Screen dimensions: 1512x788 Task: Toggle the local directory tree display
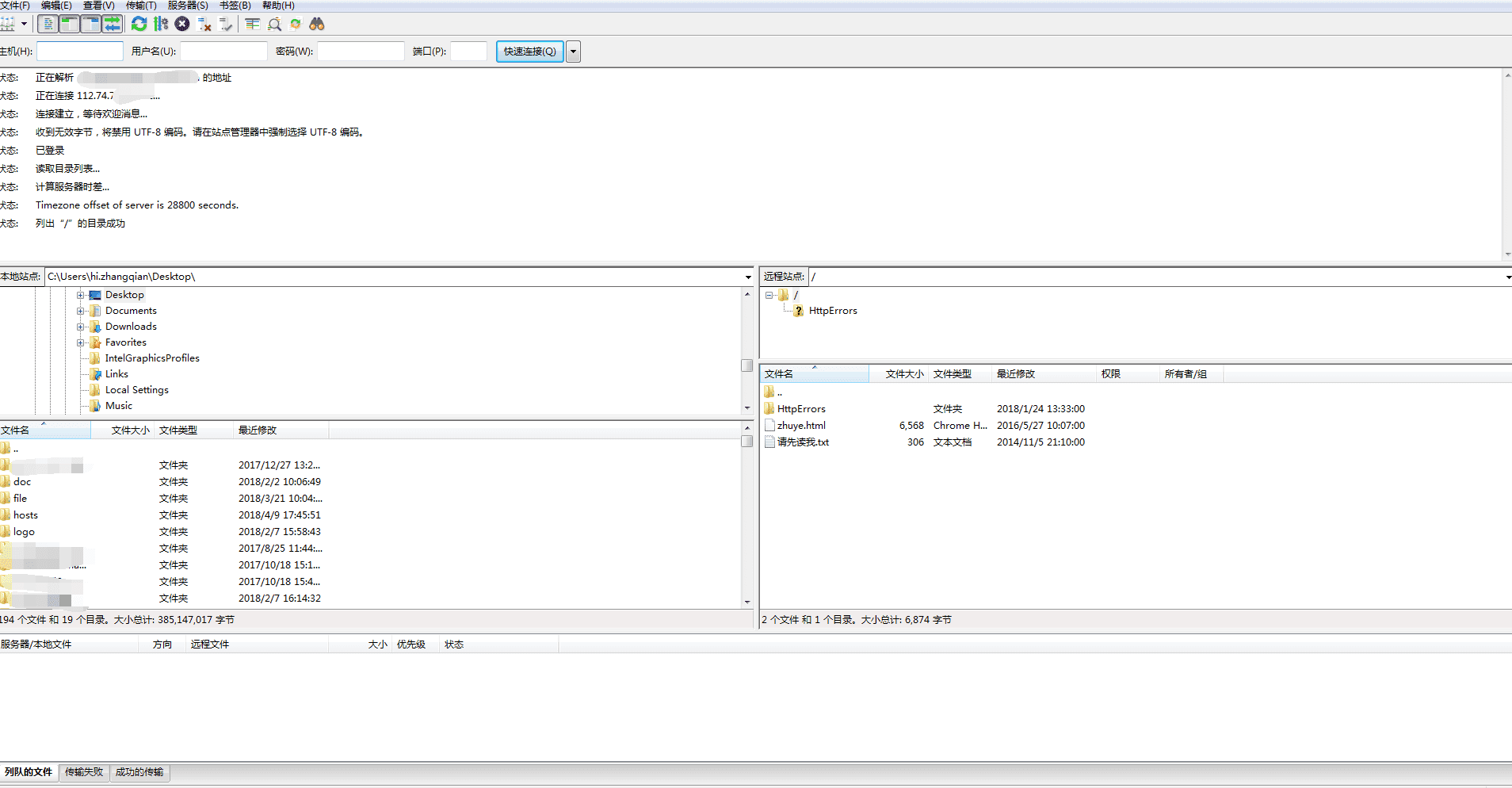pyautogui.click(x=70, y=24)
